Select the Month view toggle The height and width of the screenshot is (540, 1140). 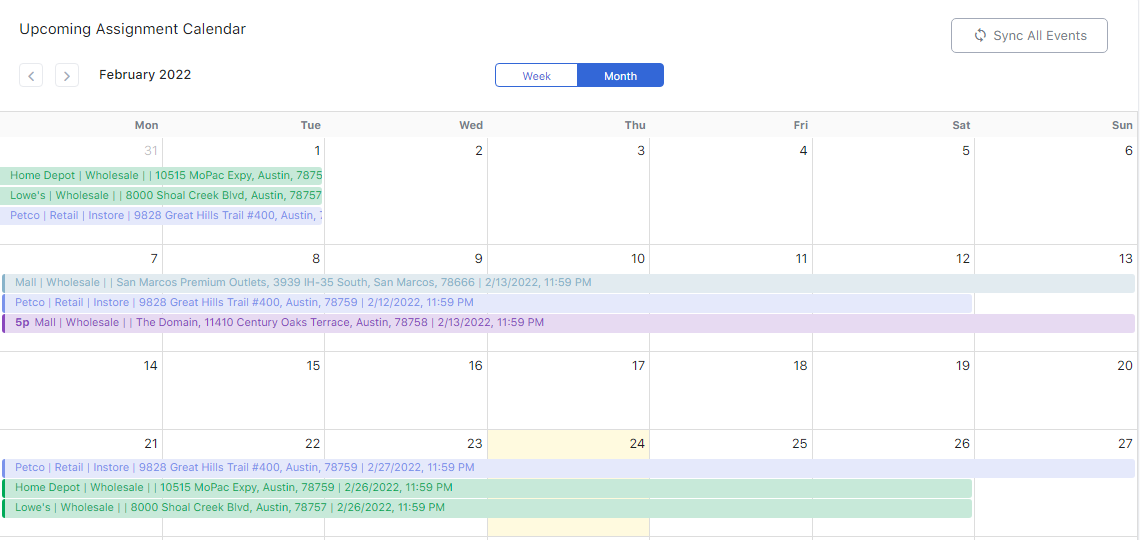[x=620, y=76]
